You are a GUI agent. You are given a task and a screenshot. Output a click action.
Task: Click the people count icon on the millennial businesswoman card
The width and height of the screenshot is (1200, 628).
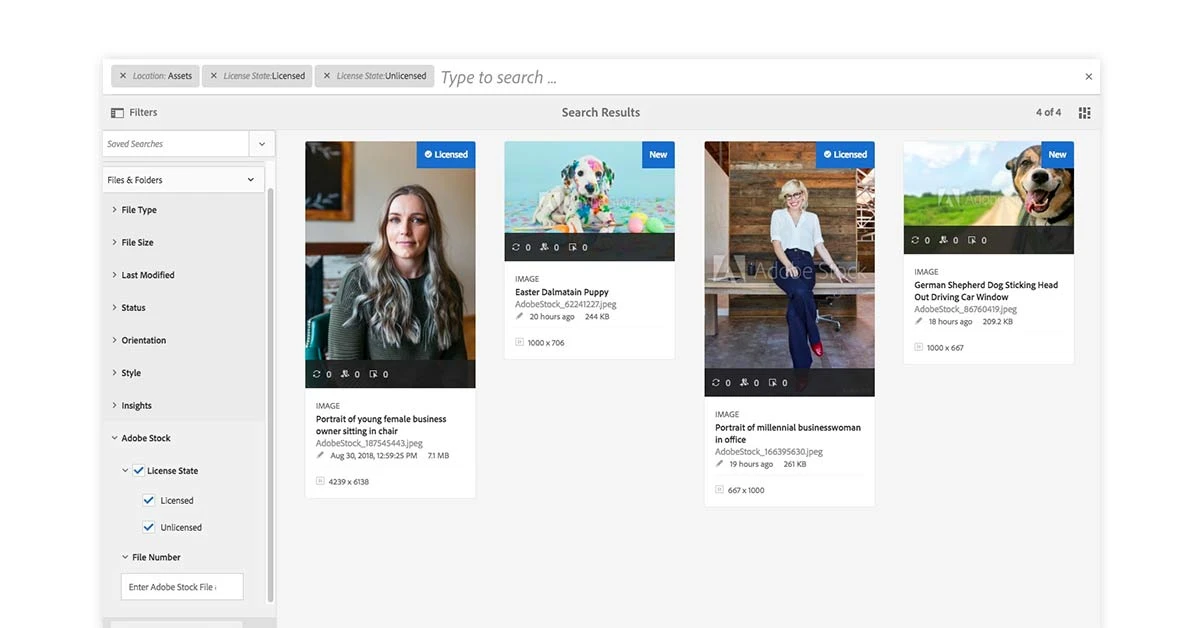[x=743, y=382]
